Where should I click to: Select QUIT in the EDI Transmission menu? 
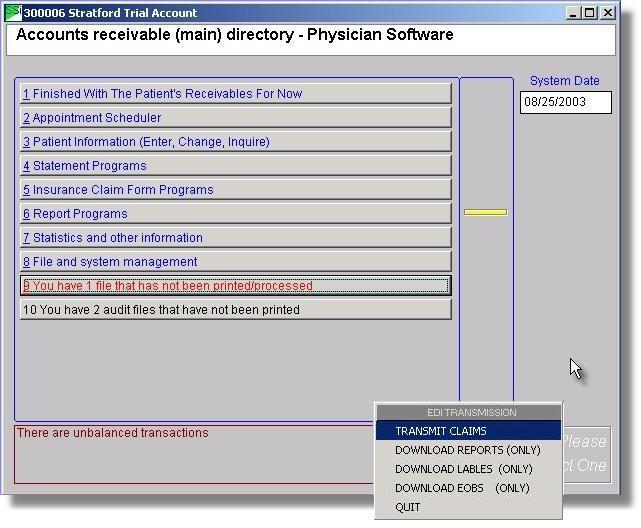coord(468,507)
